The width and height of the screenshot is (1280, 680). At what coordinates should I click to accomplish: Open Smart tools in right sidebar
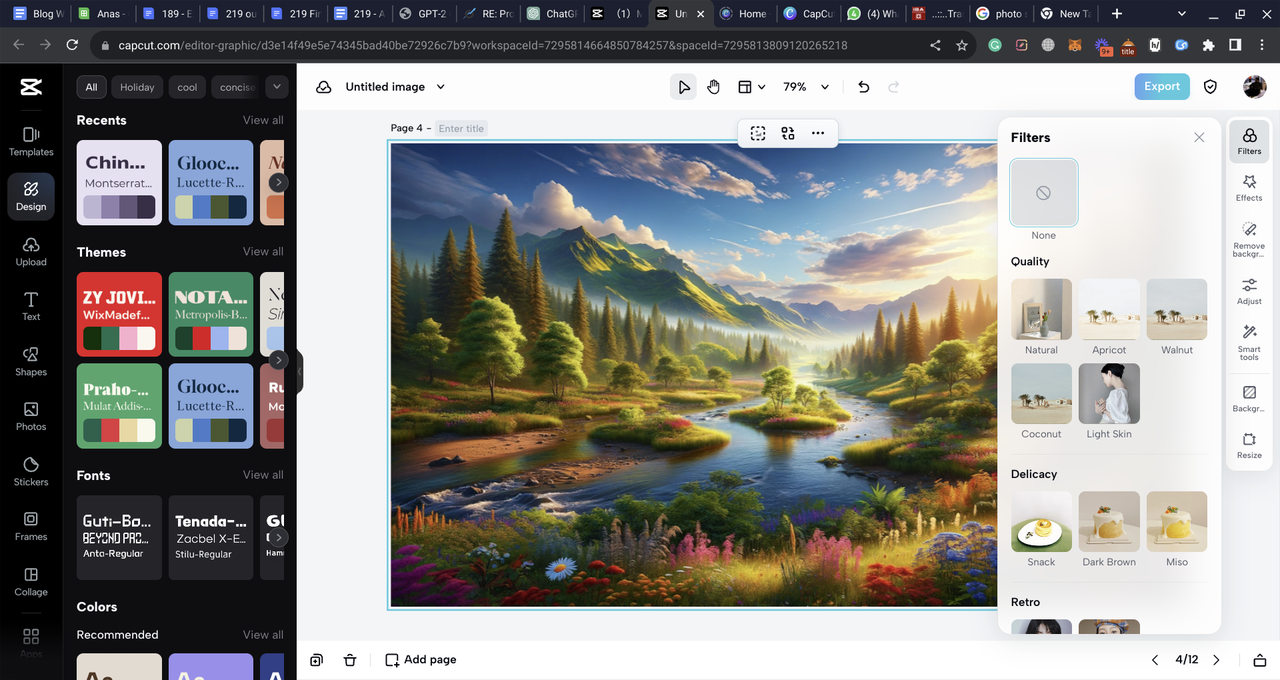tap(1249, 340)
